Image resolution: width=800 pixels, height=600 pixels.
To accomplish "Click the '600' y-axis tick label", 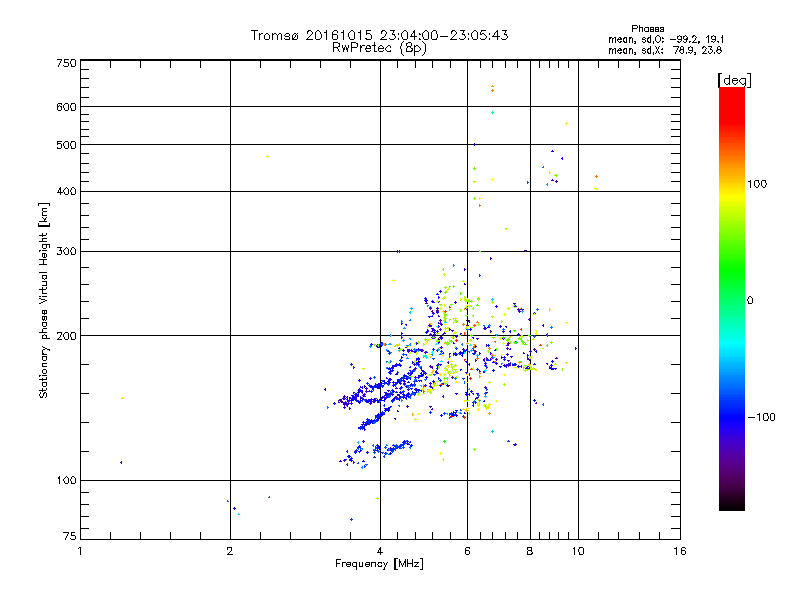I will [66, 107].
